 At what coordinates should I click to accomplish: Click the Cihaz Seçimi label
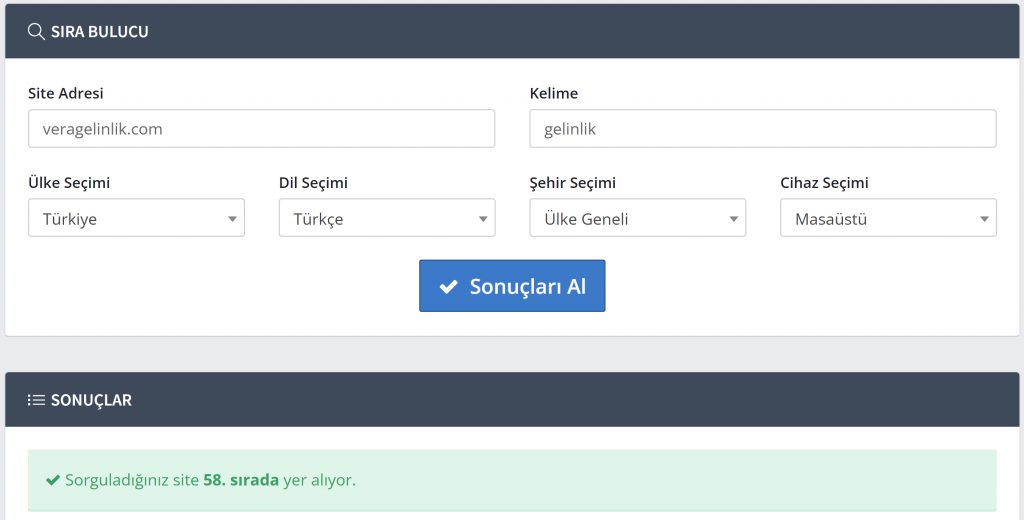(x=824, y=183)
